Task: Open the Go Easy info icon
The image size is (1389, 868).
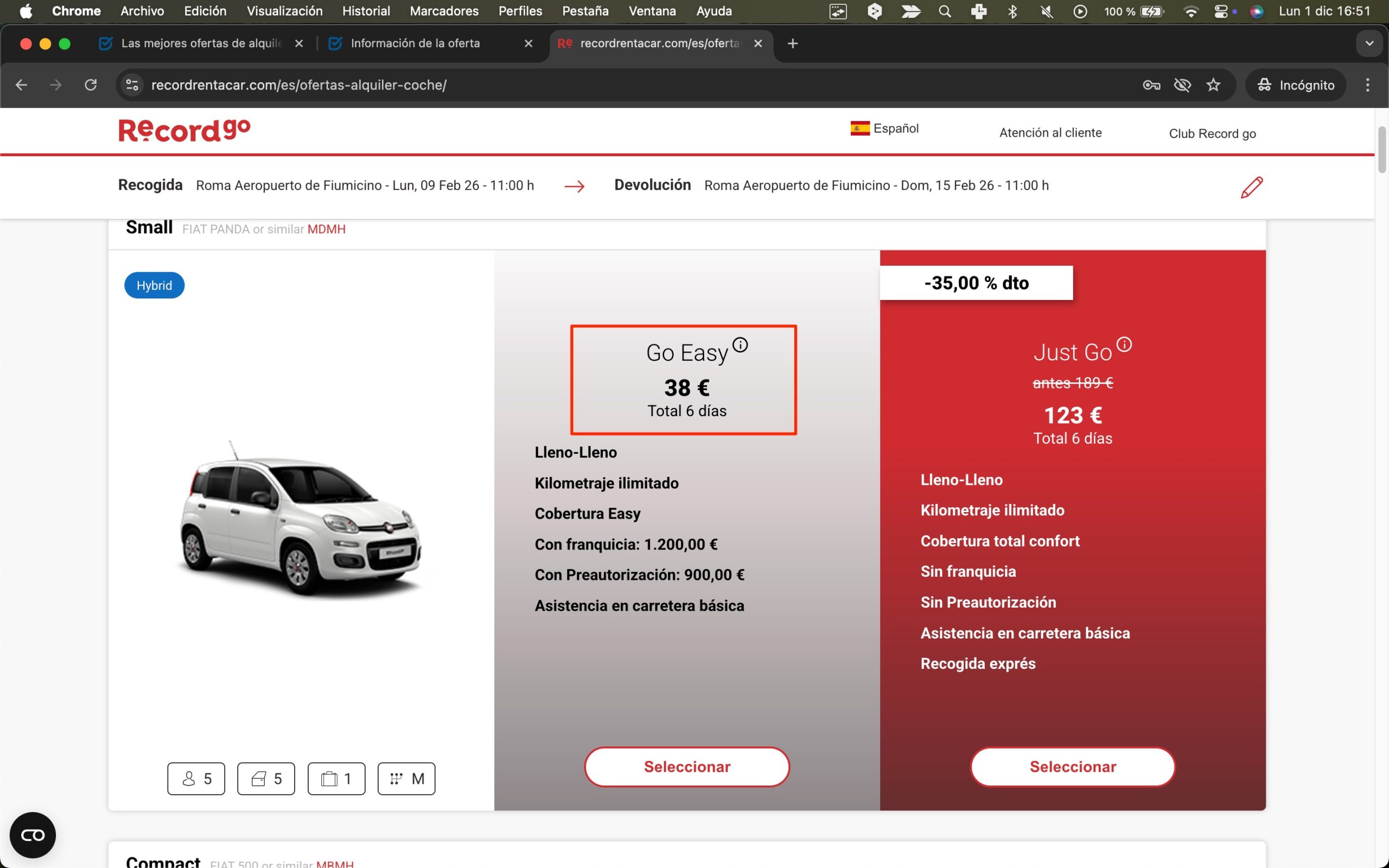Action: 740,344
